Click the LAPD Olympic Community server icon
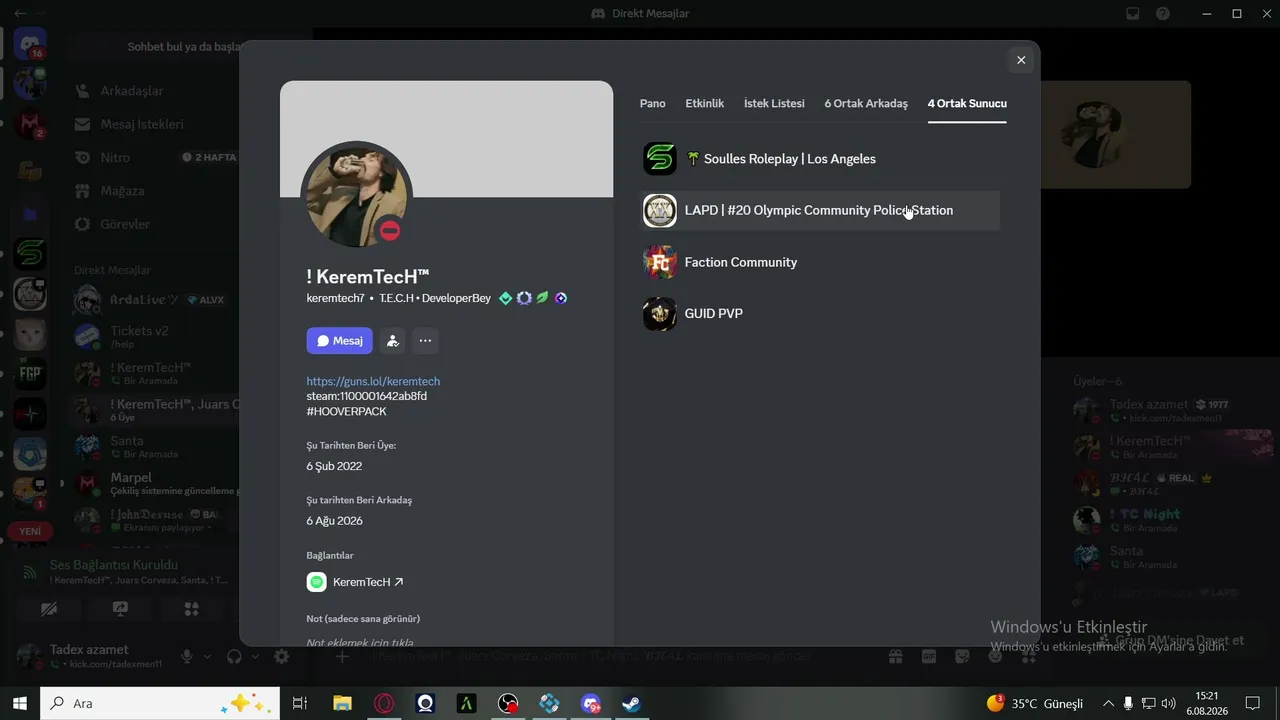Viewport: 1280px width, 720px height. tap(660, 210)
